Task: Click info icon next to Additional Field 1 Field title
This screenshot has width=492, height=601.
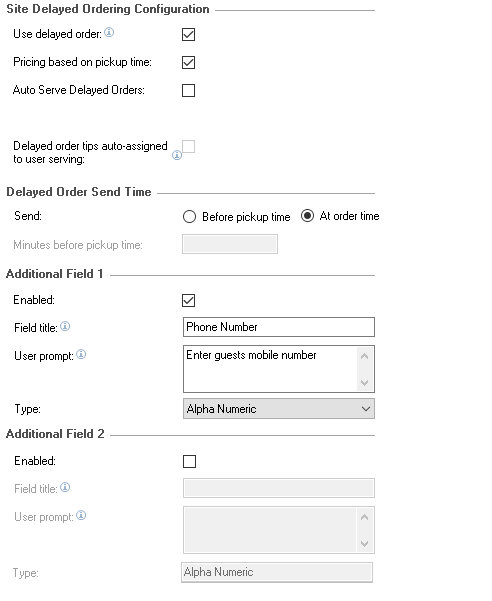Action: click(x=65, y=326)
